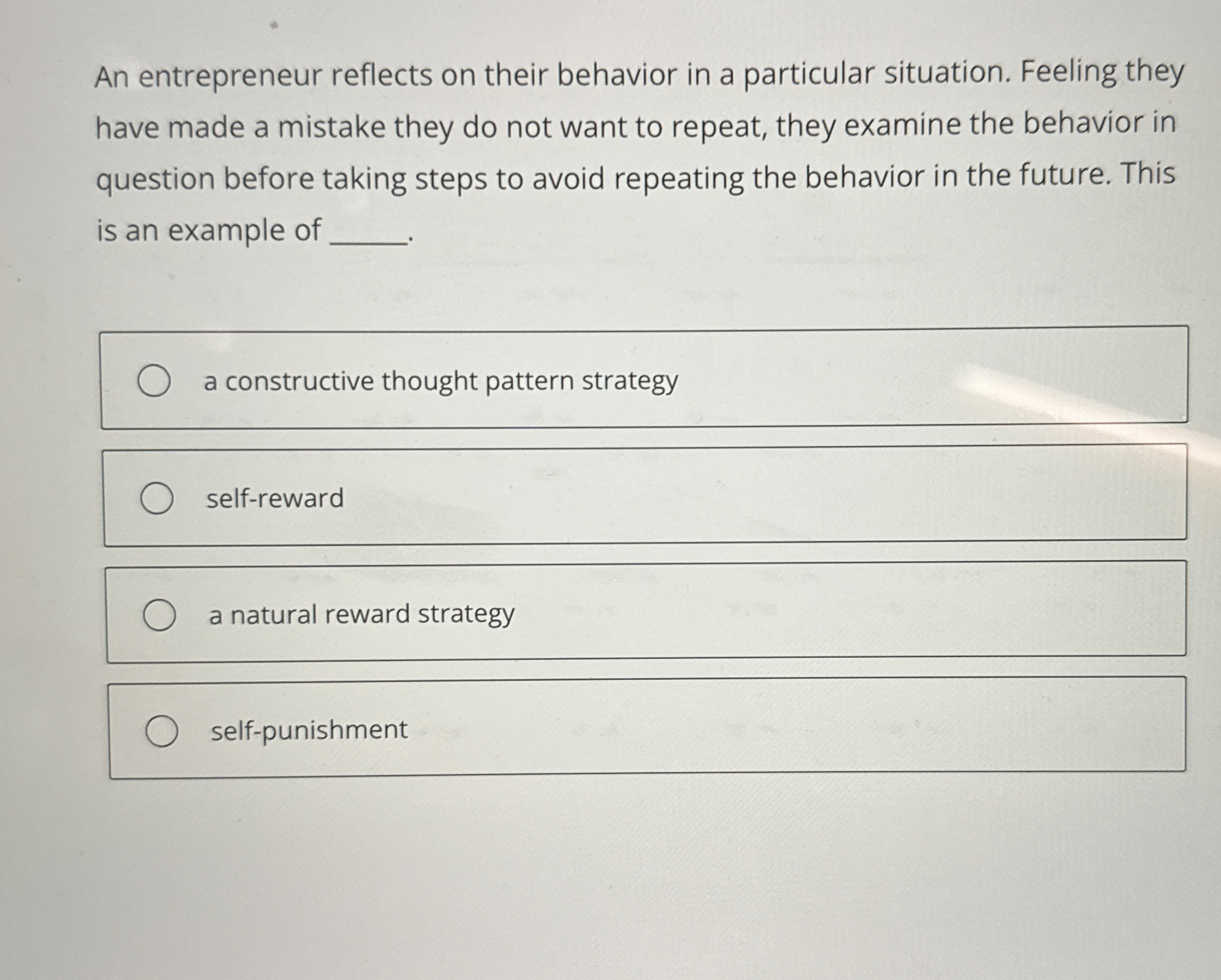Click the text 'self-punishment'
Image resolution: width=1221 pixels, height=980 pixels.
coord(307,731)
